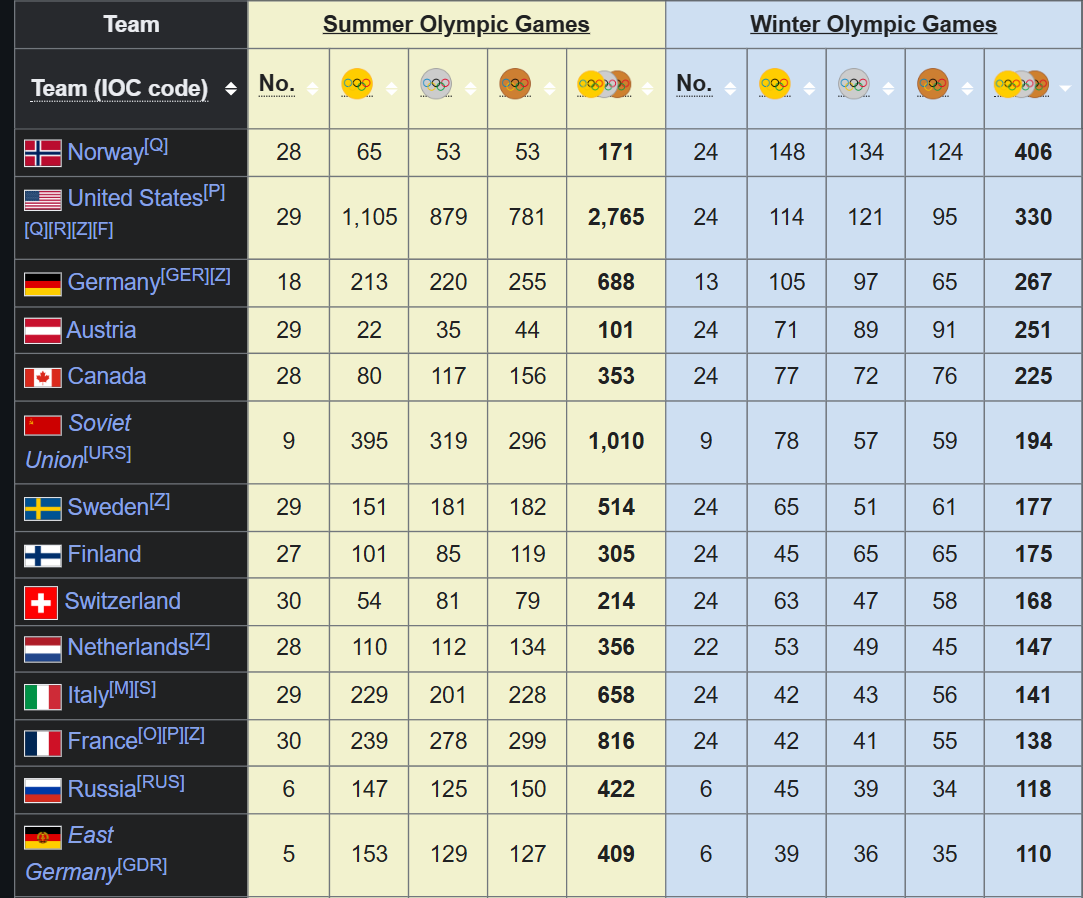Click the Germany flag icon
Screen dimensions: 1083x898
click(x=43, y=284)
